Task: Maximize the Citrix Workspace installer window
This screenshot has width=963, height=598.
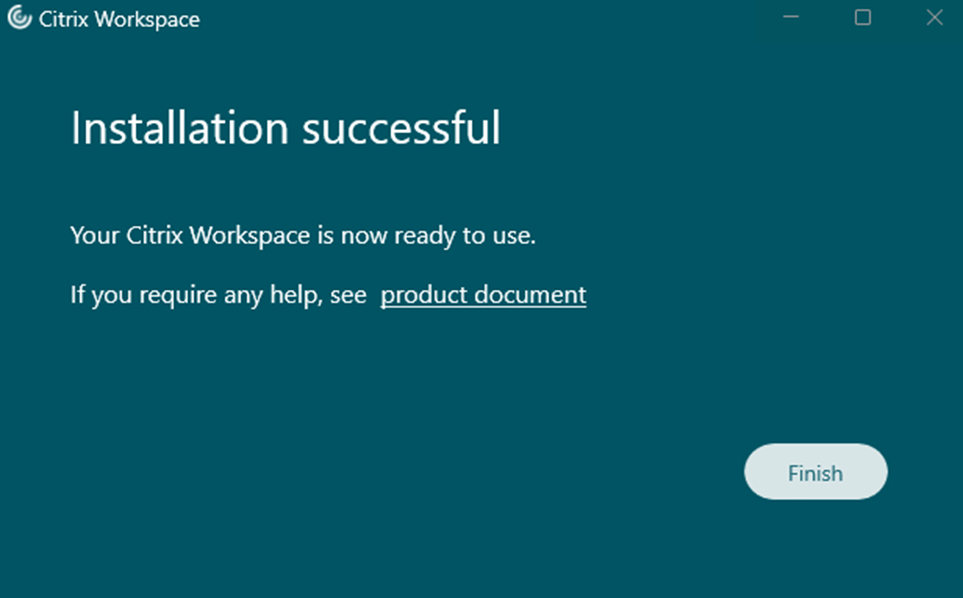Action: 863,18
